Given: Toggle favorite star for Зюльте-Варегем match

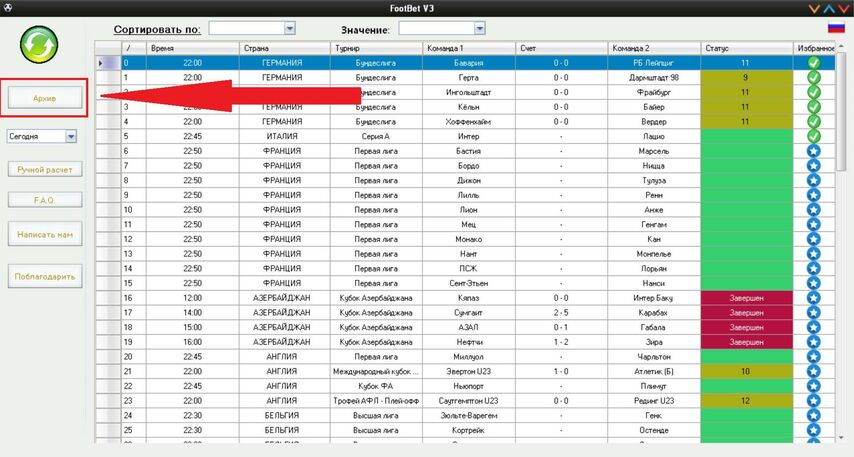Looking at the screenshot, I should coord(814,416).
